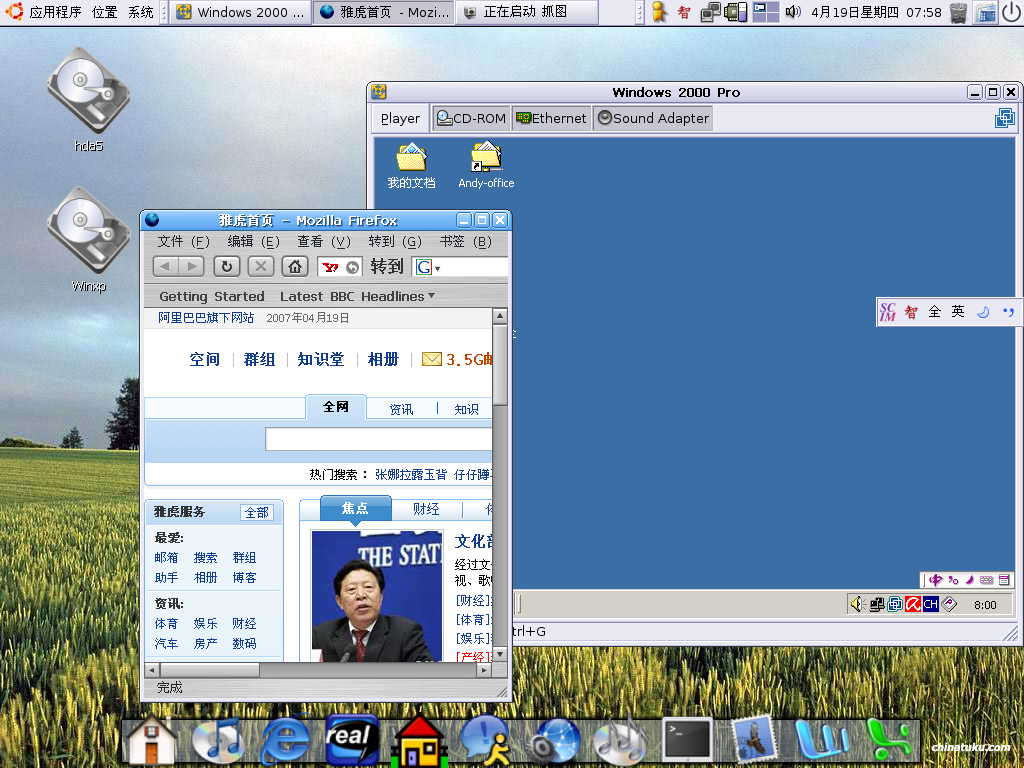Open the Andy-office shortcut folder
The image size is (1024, 768).
pyautogui.click(x=486, y=166)
